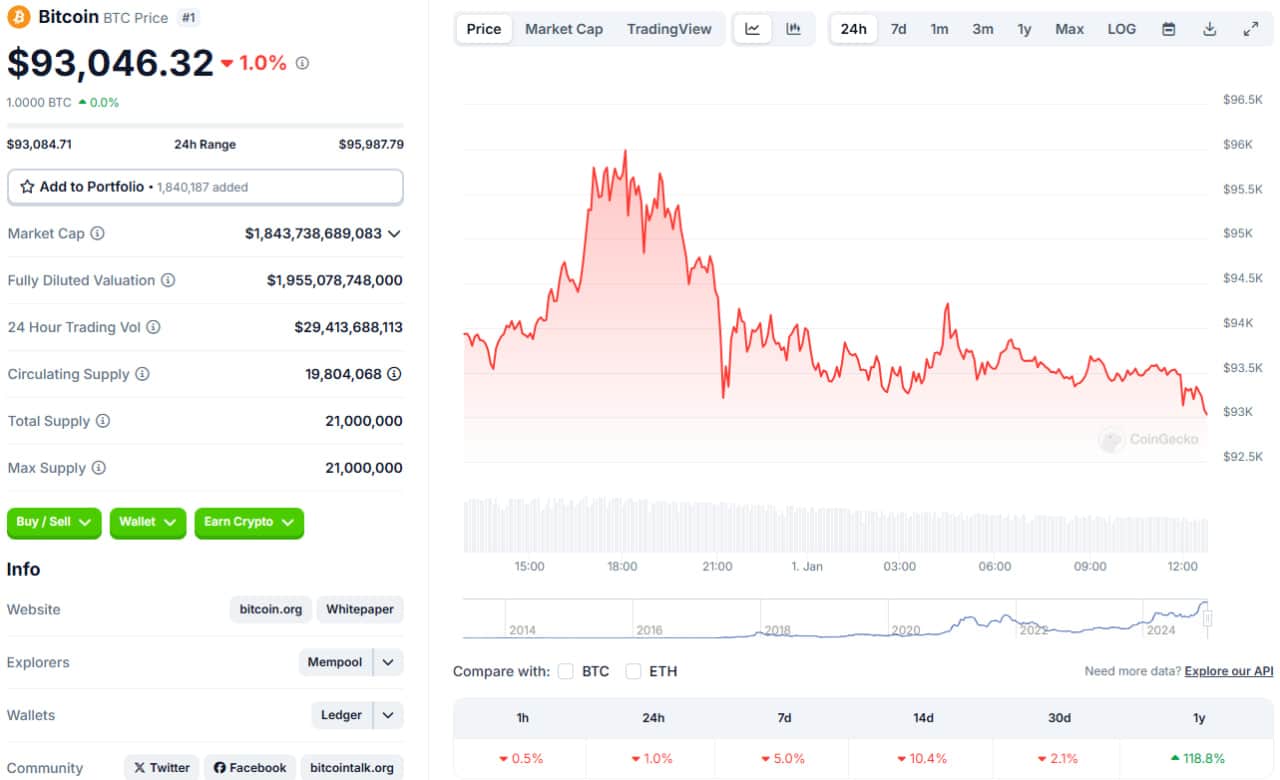Expand the Mempool explorers dropdown arrow
The image size is (1280, 780).
coord(388,662)
